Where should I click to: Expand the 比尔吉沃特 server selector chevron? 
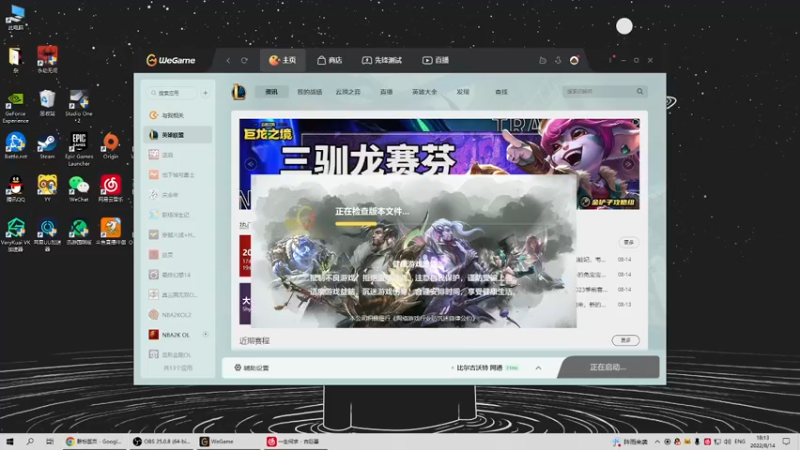click(538, 368)
